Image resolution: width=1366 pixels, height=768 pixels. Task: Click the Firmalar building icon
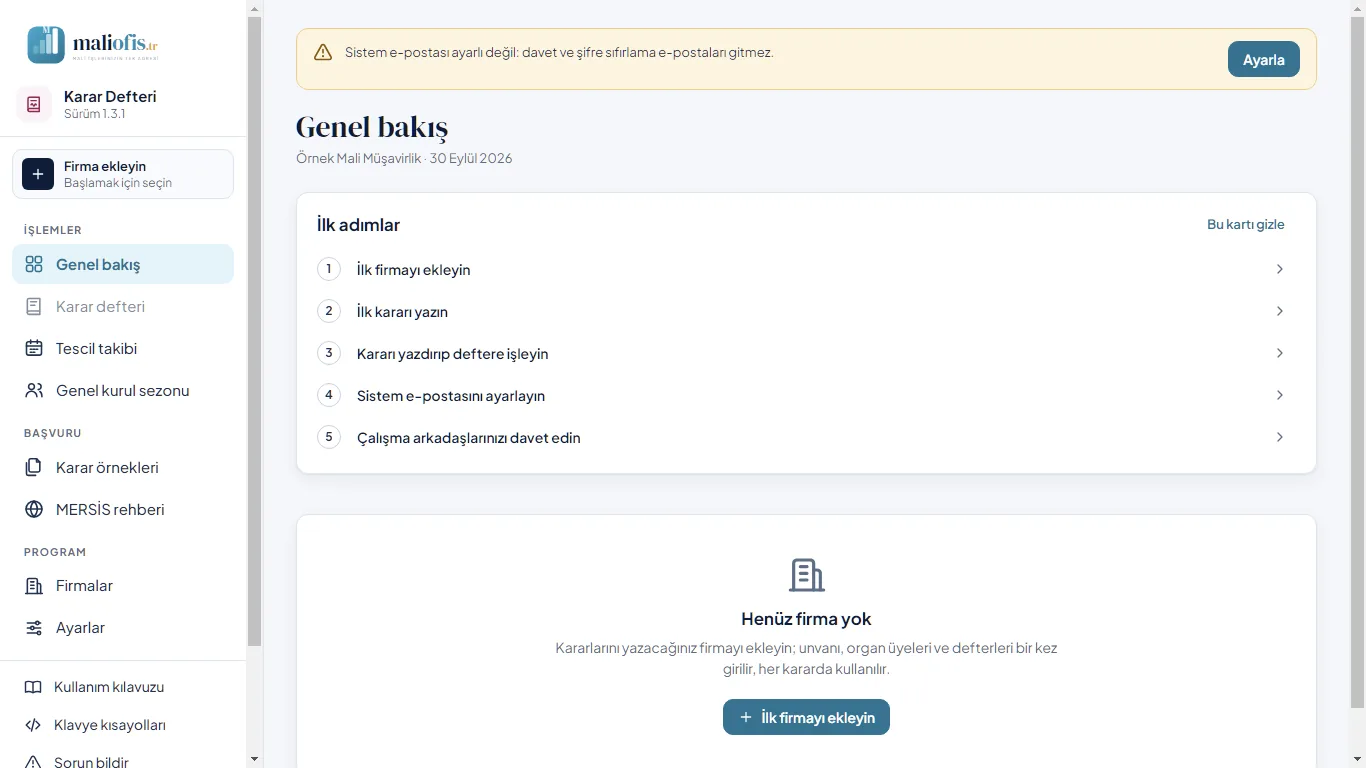(x=34, y=586)
